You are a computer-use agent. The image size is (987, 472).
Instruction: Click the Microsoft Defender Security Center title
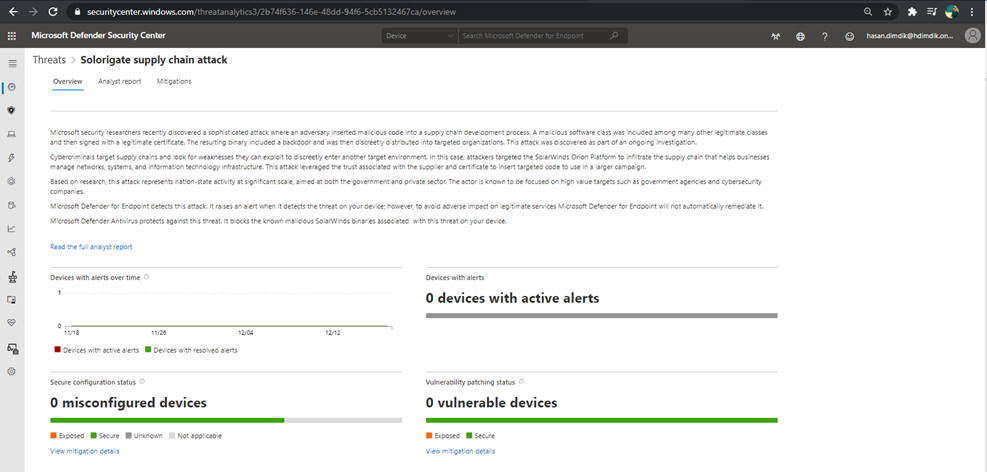[99, 36]
